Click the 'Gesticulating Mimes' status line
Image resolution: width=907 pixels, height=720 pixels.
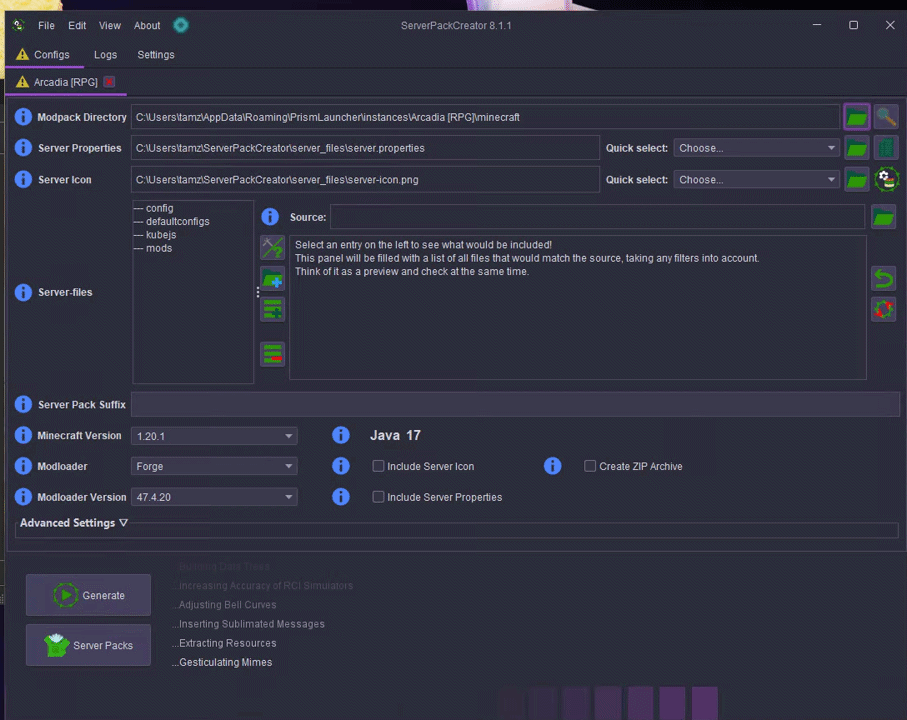coord(224,662)
